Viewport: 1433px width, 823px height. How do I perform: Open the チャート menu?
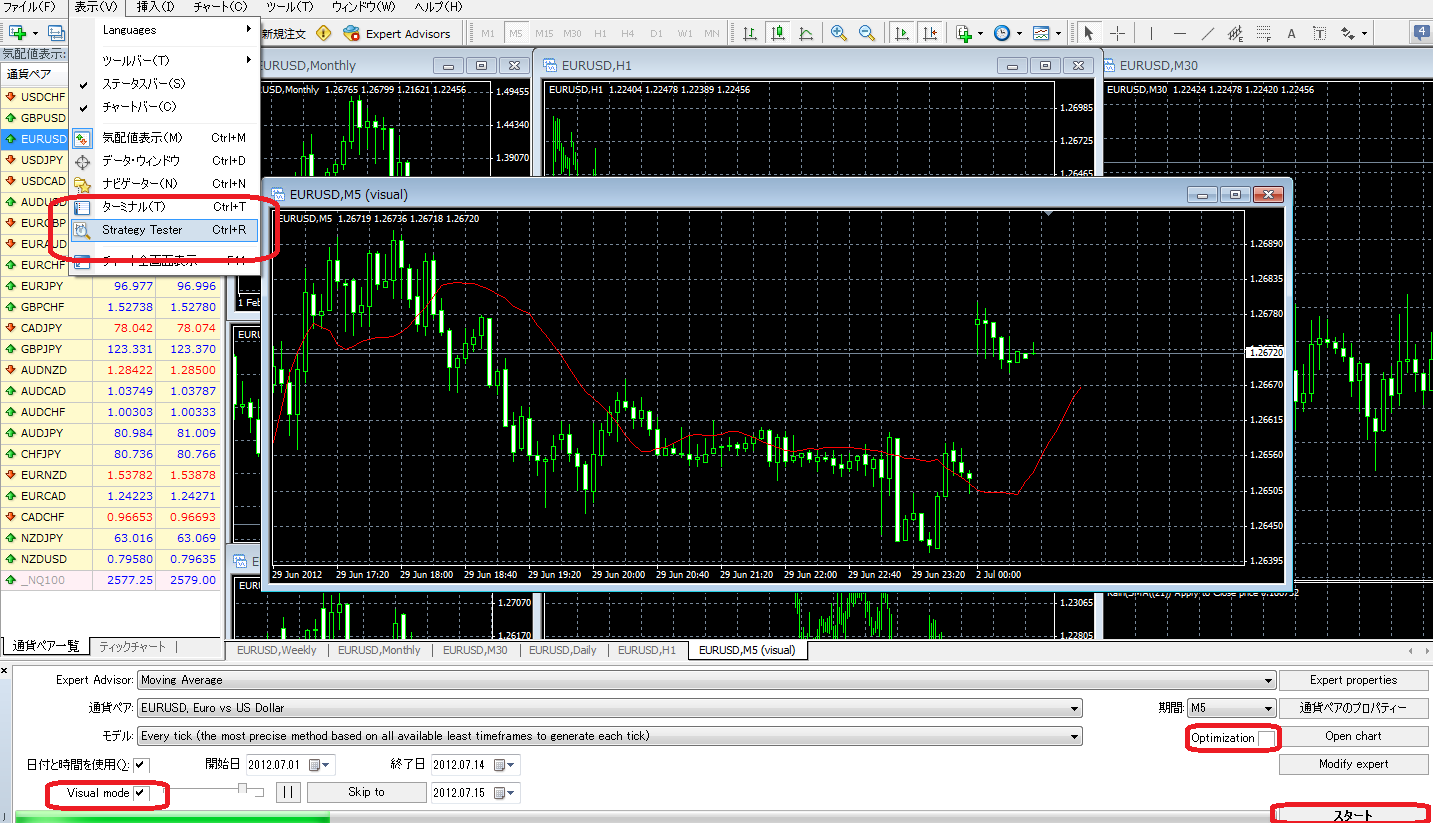[x=219, y=7]
